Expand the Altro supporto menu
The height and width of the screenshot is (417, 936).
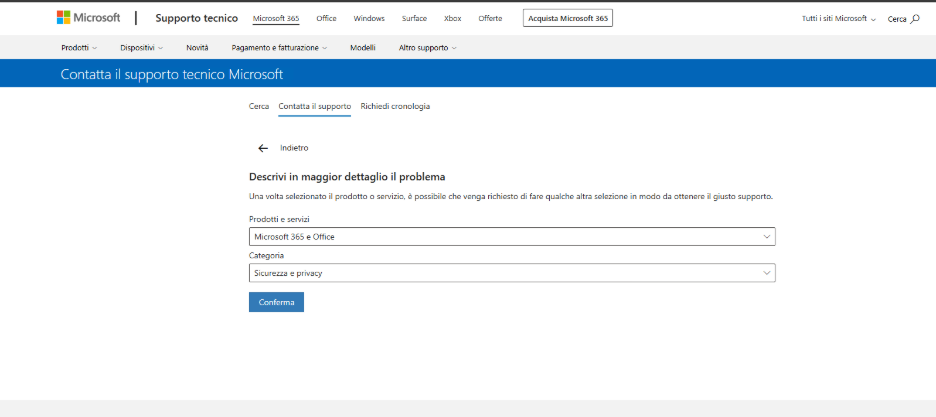pyautogui.click(x=427, y=48)
